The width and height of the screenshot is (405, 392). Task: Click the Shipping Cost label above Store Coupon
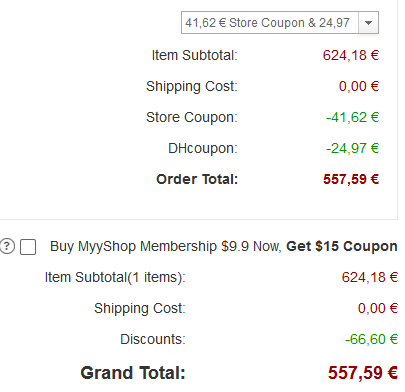[192, 86]
